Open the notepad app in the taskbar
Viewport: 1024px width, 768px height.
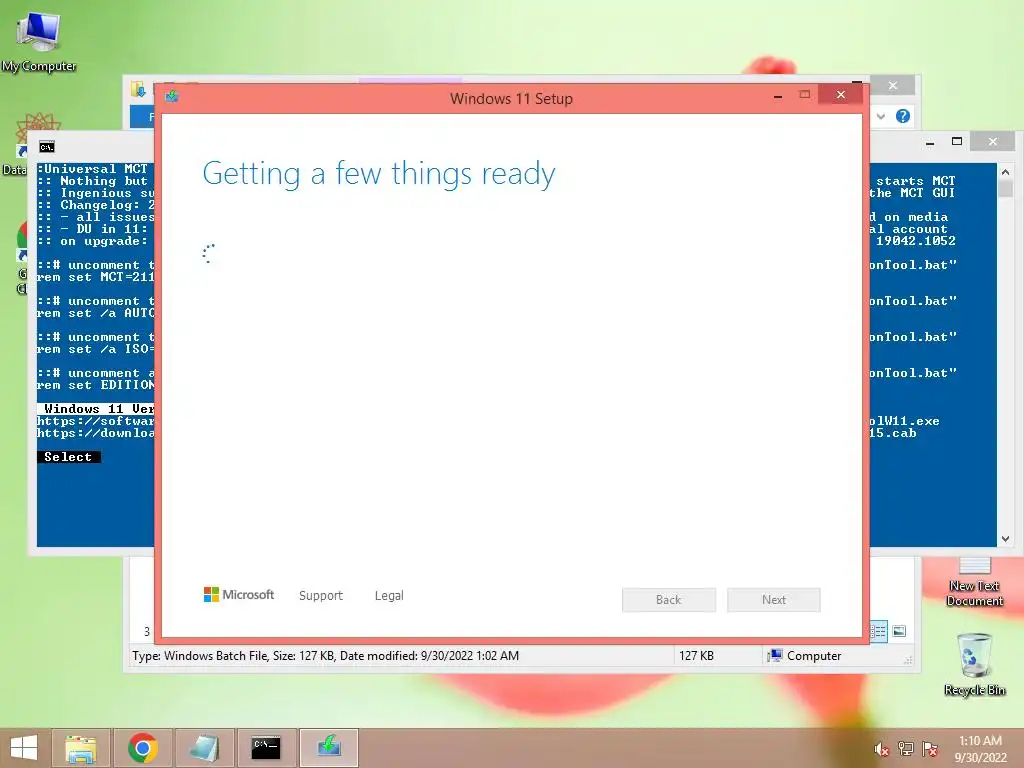coord(204,748)
